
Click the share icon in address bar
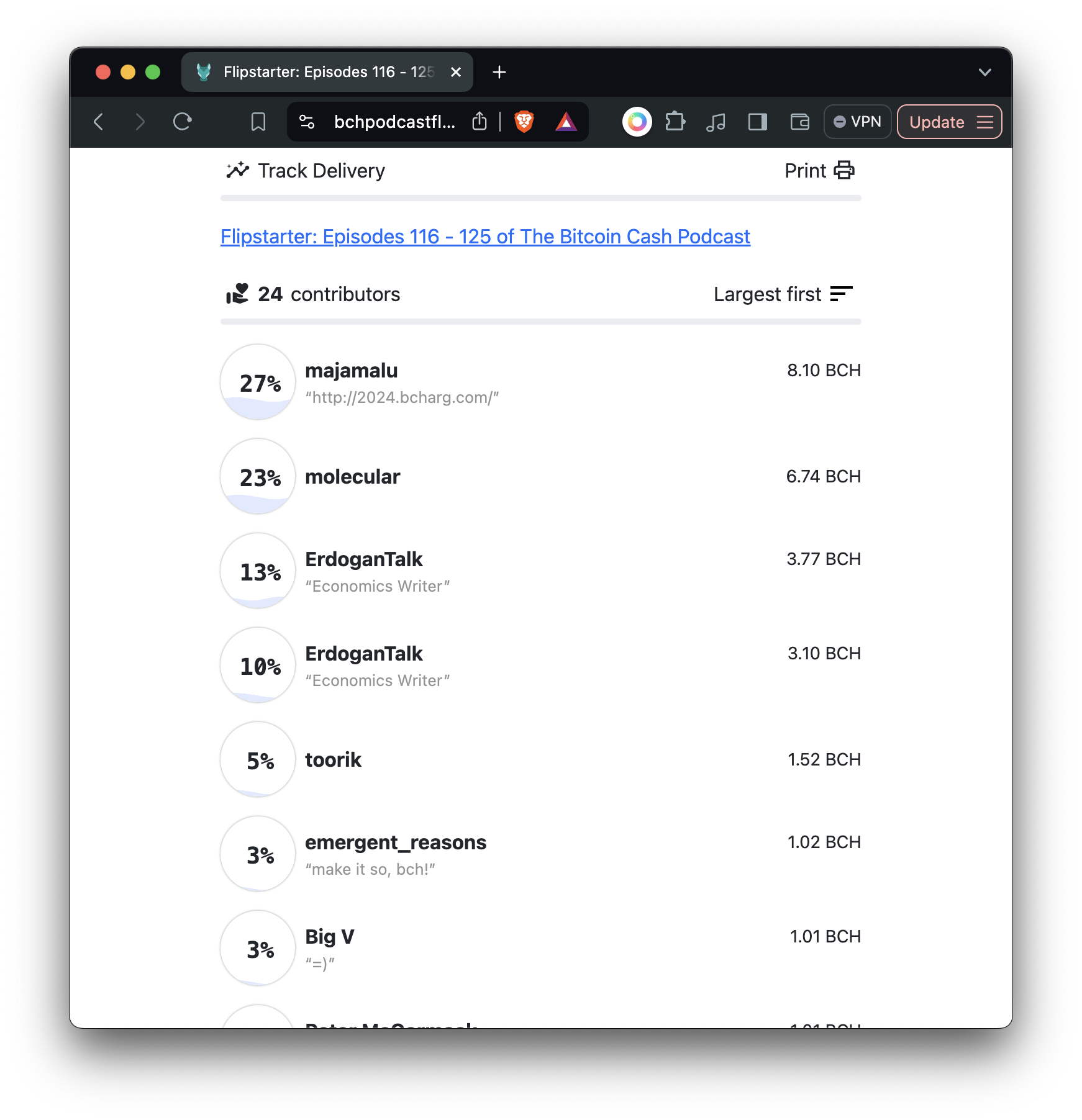(x=479, y=122)
